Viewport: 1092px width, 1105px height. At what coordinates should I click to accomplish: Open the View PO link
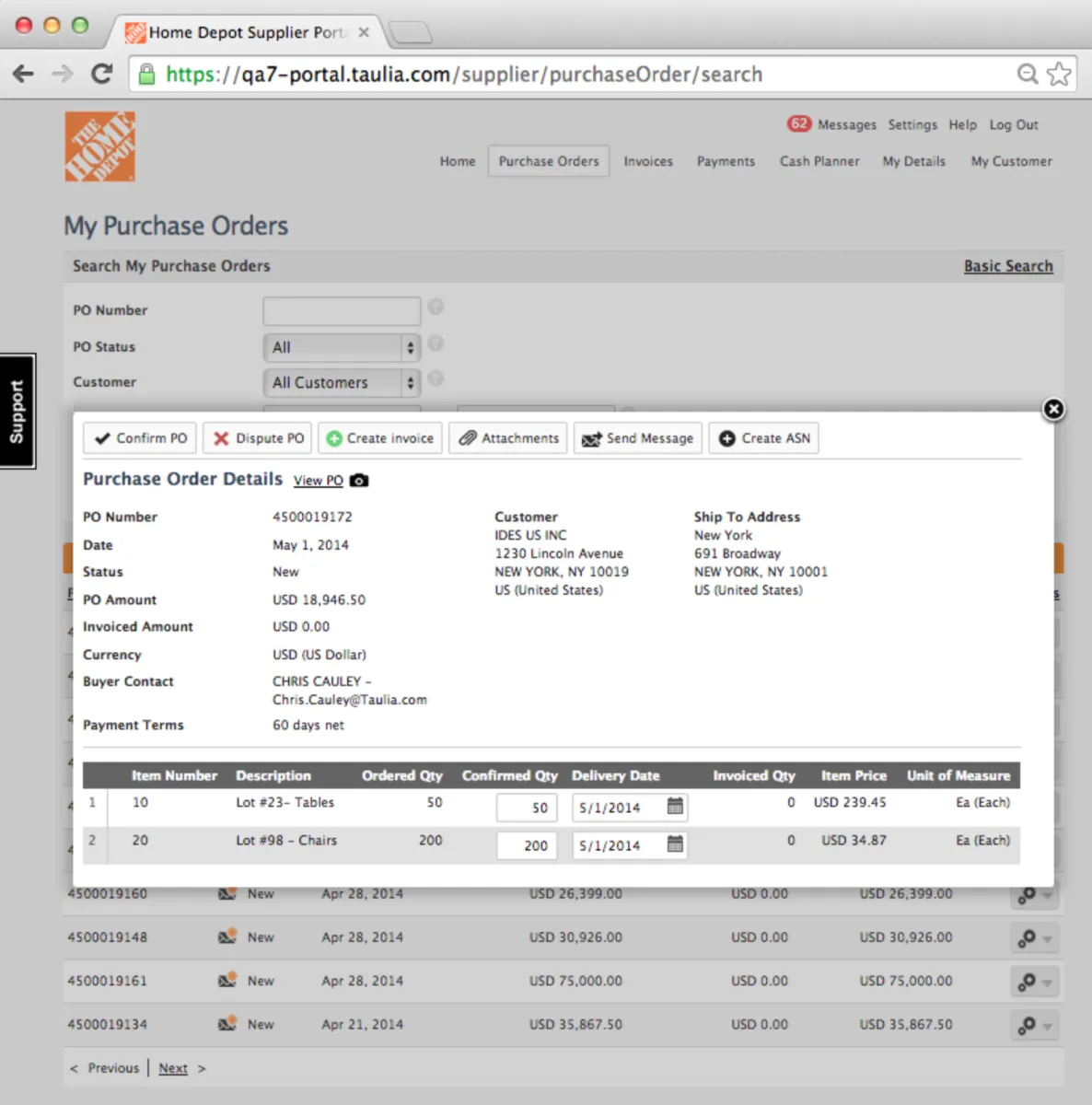(x=319, y=481)
